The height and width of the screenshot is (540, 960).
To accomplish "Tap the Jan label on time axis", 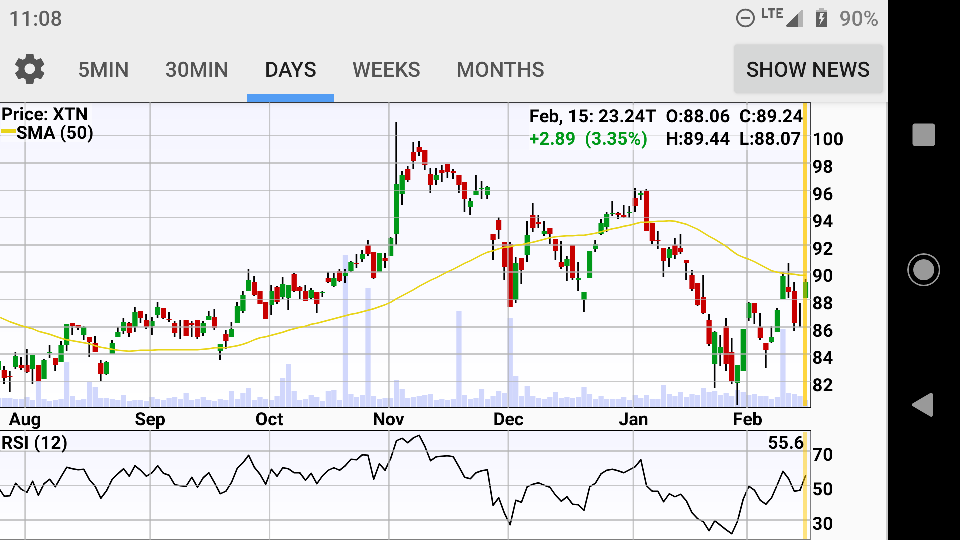I will coord(634,419).
